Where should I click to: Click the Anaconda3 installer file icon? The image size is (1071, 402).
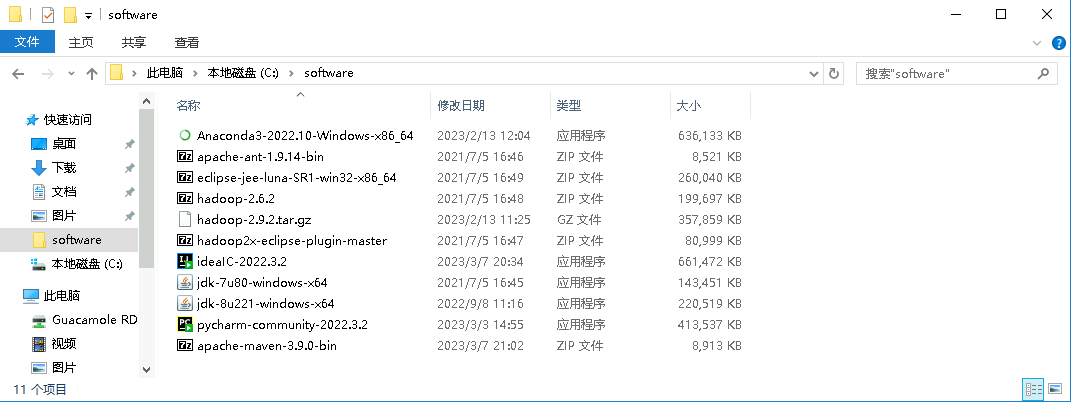click(x=184, y=135)
